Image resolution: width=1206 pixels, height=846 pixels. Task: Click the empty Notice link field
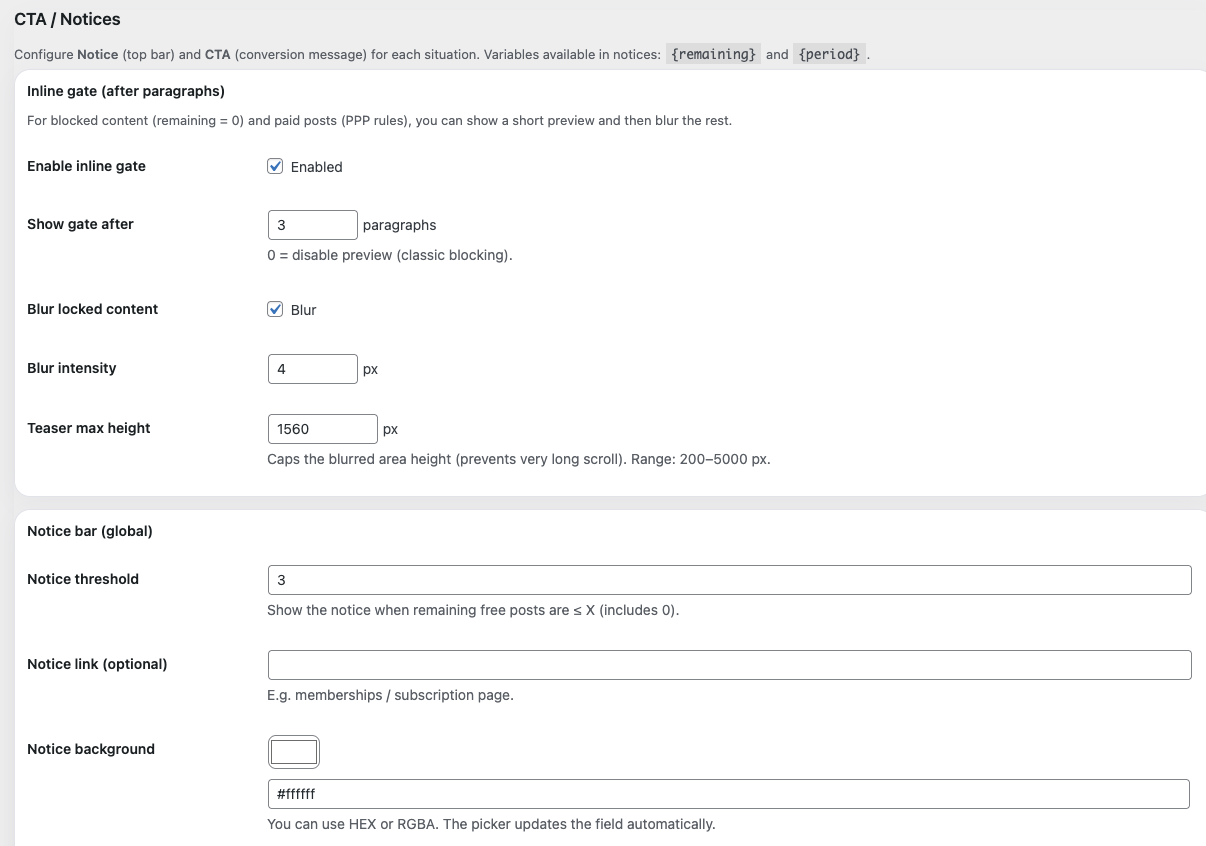(x=729, y=664)
